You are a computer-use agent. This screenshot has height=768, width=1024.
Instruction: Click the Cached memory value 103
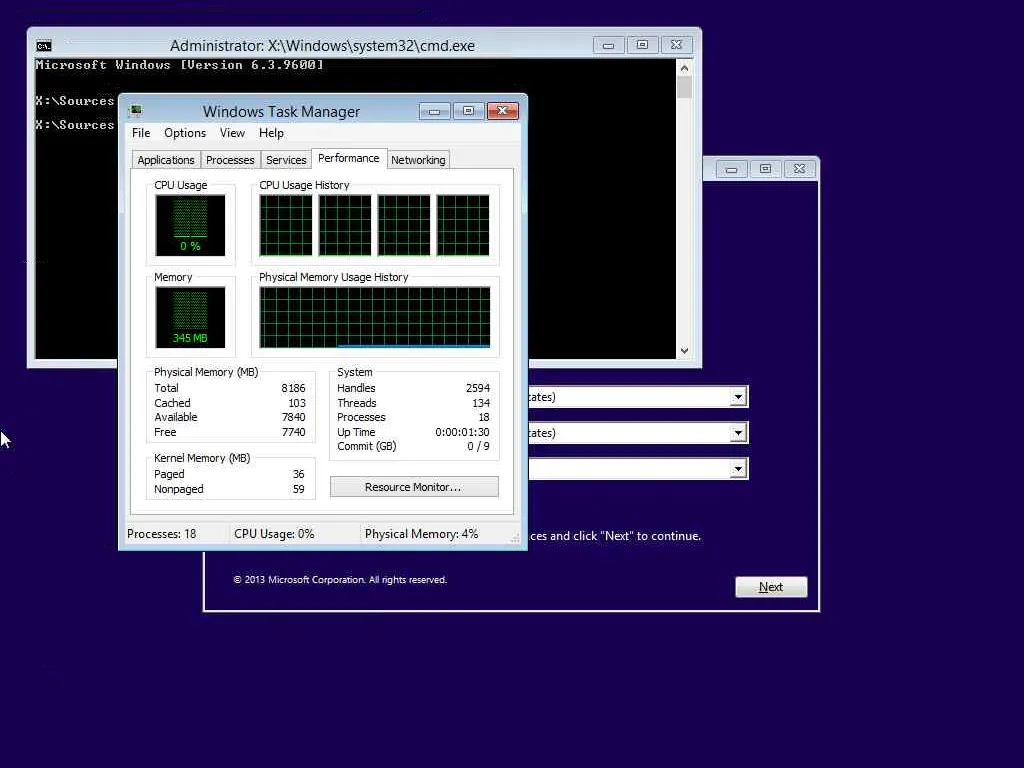coord(297,403)
